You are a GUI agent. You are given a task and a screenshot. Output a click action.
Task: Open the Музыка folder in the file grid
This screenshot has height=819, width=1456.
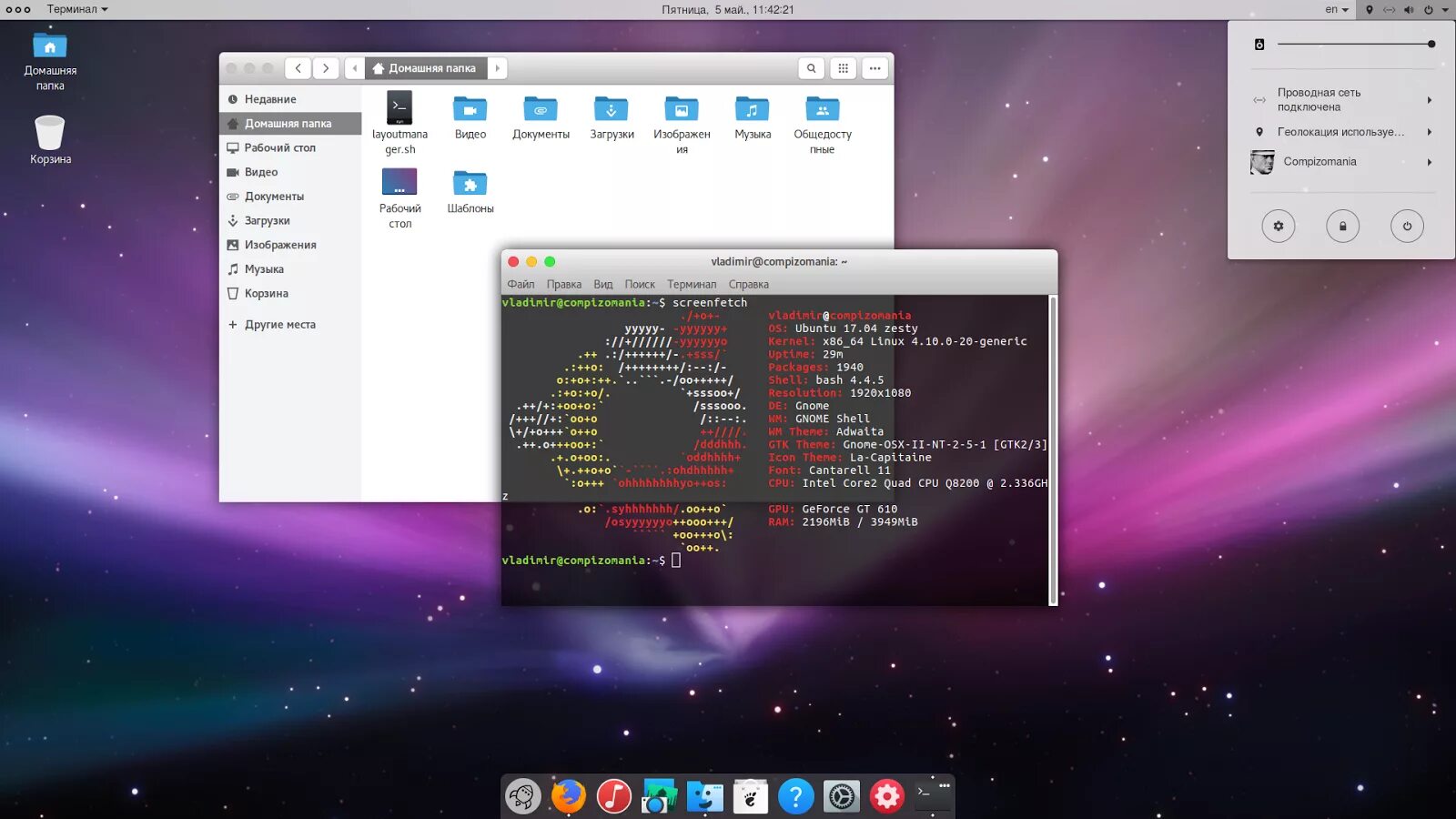(753, 117)
